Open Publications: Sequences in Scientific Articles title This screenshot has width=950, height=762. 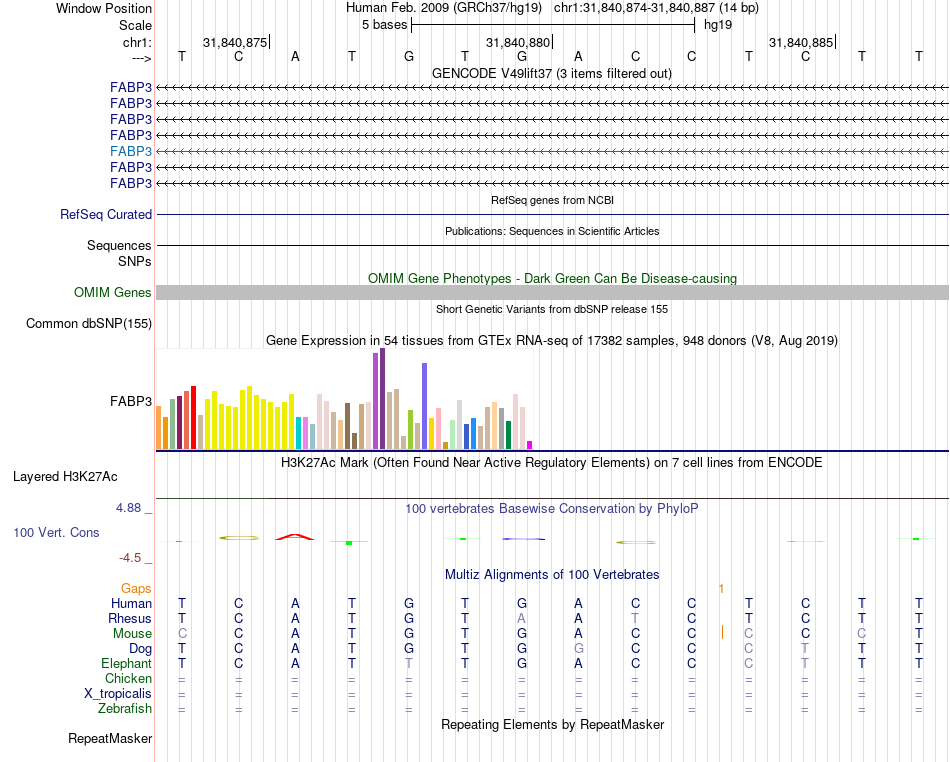click(x=552, y=231)
